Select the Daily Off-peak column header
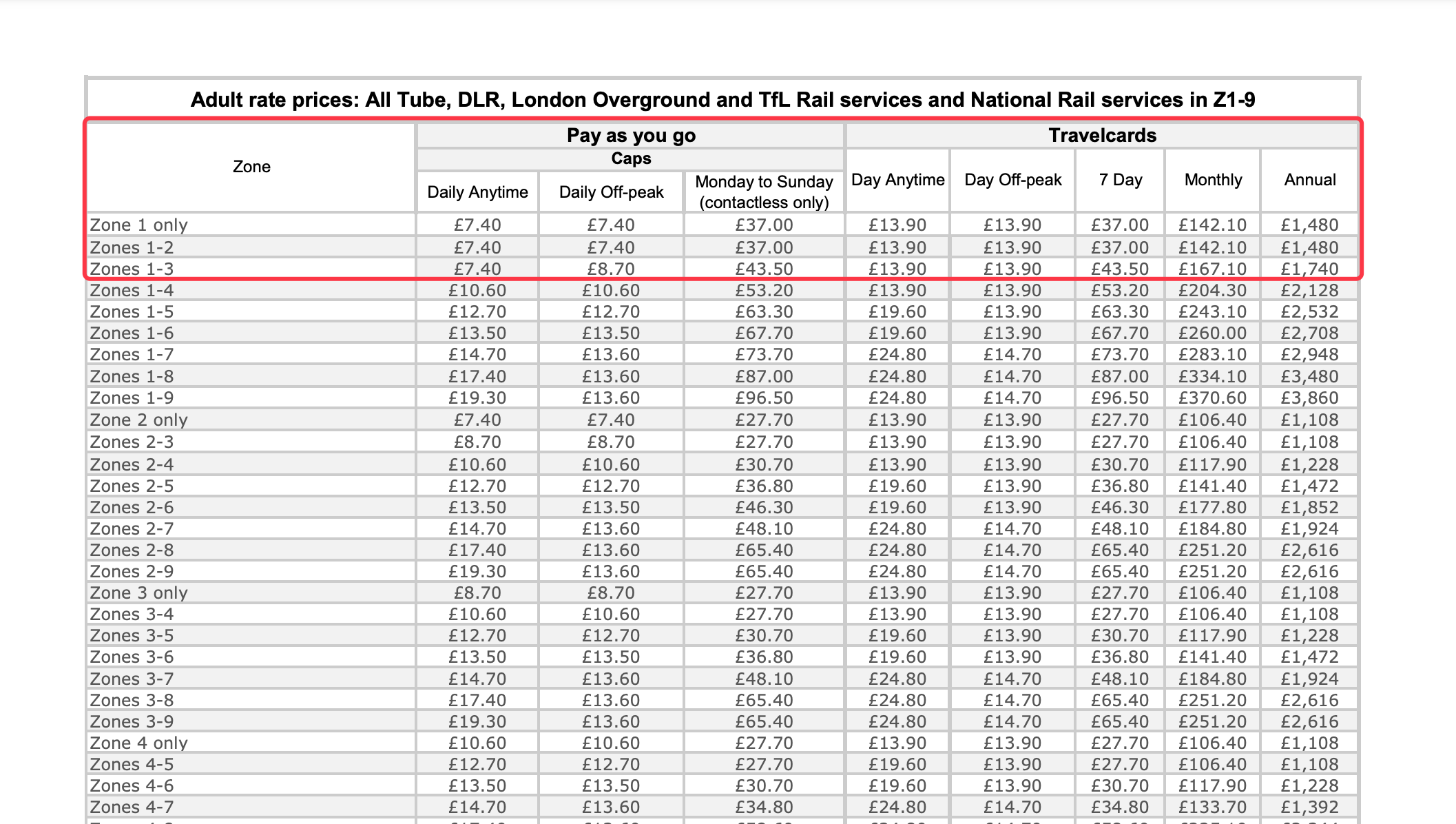This screenshot has width=1456, height=824. pyautogui.click(x=611, y=192)
